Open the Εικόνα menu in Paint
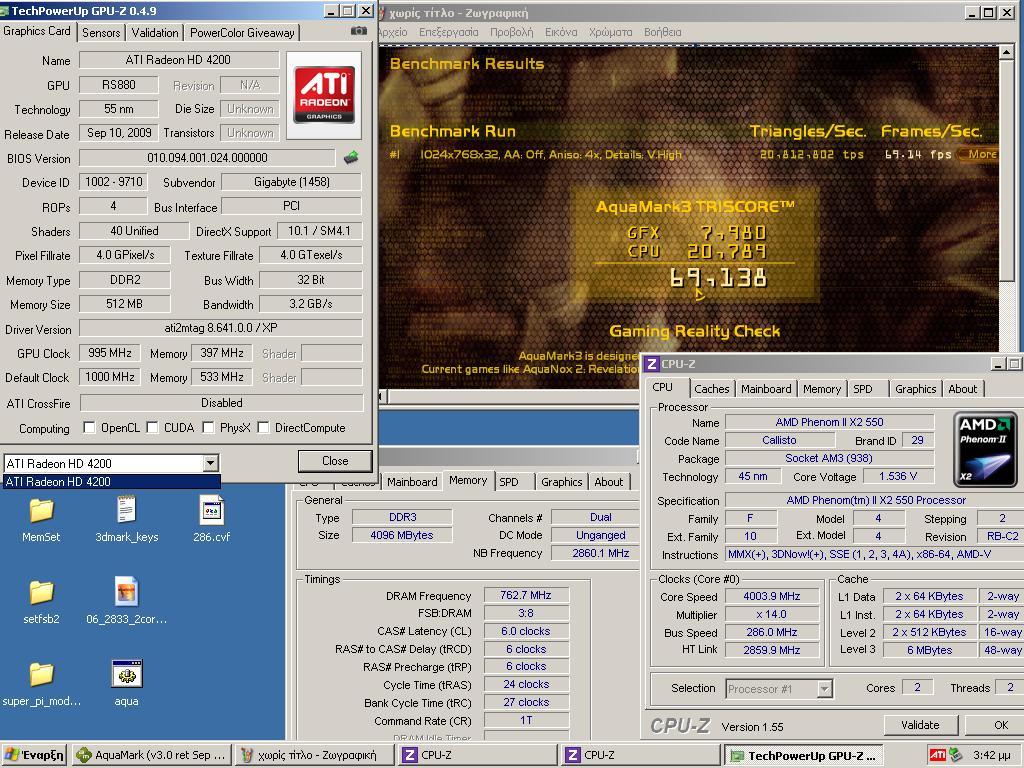Image resolution: width=1024 pixels, height=768 pixels. click(561, 32)
